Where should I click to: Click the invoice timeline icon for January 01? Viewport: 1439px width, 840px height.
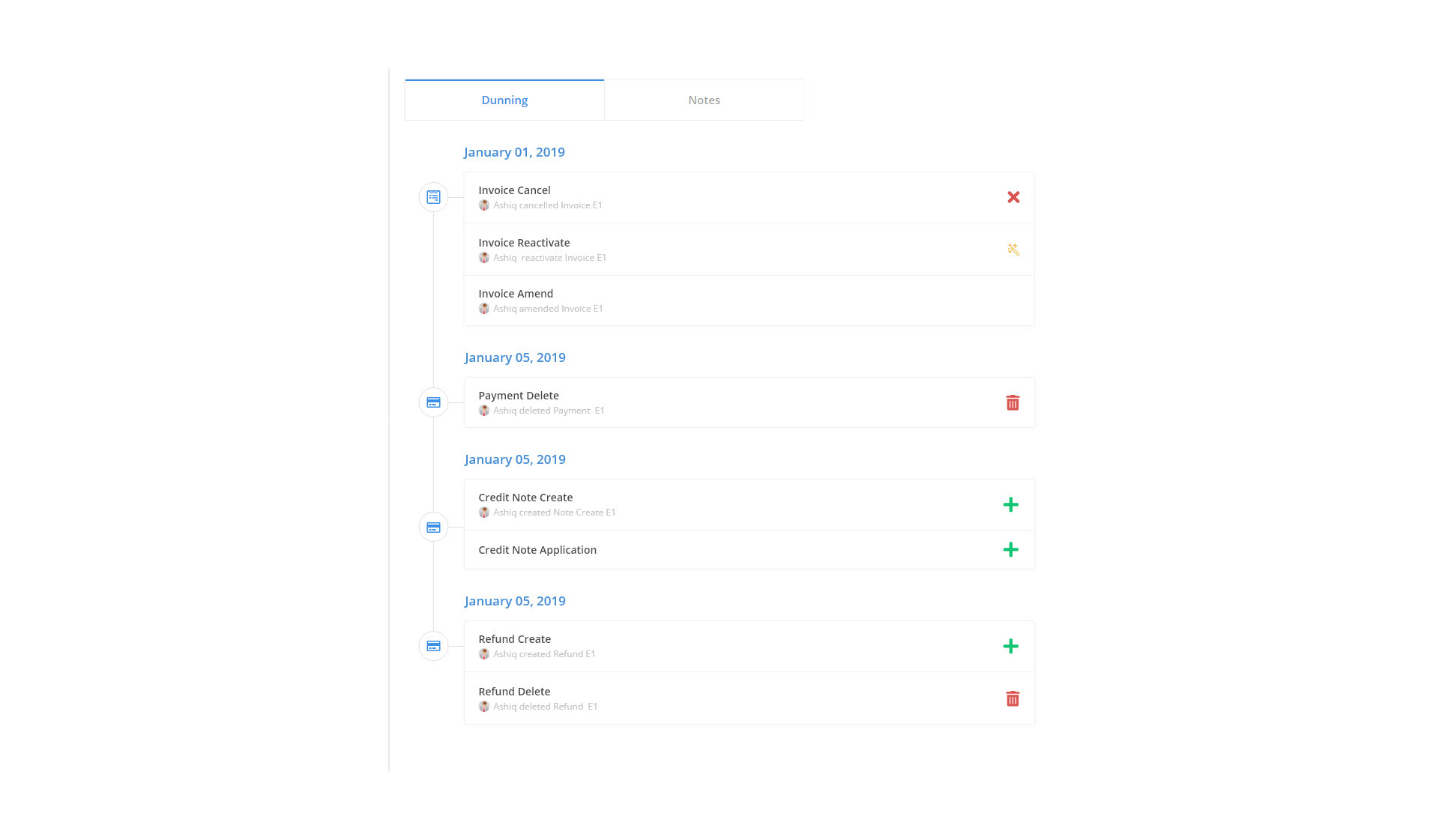point(433,197)
